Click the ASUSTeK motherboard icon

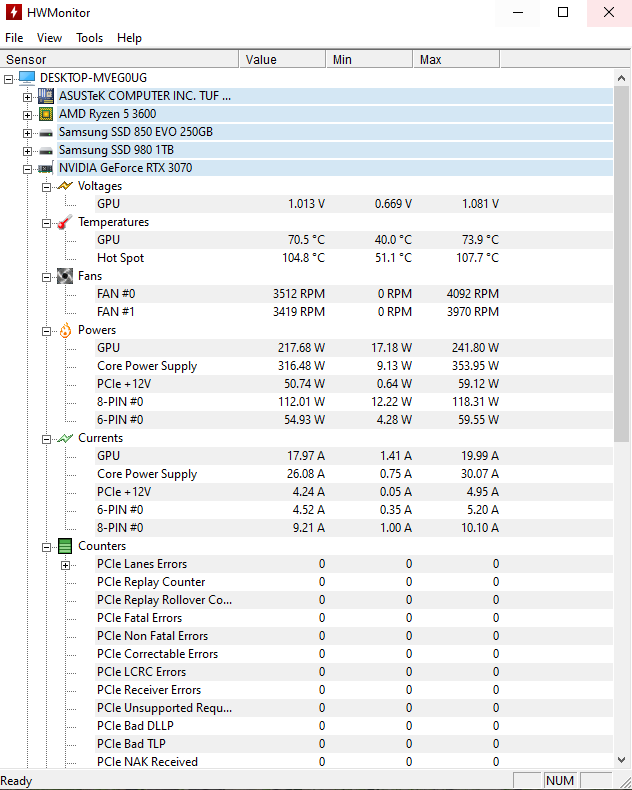tap(46, 96)
